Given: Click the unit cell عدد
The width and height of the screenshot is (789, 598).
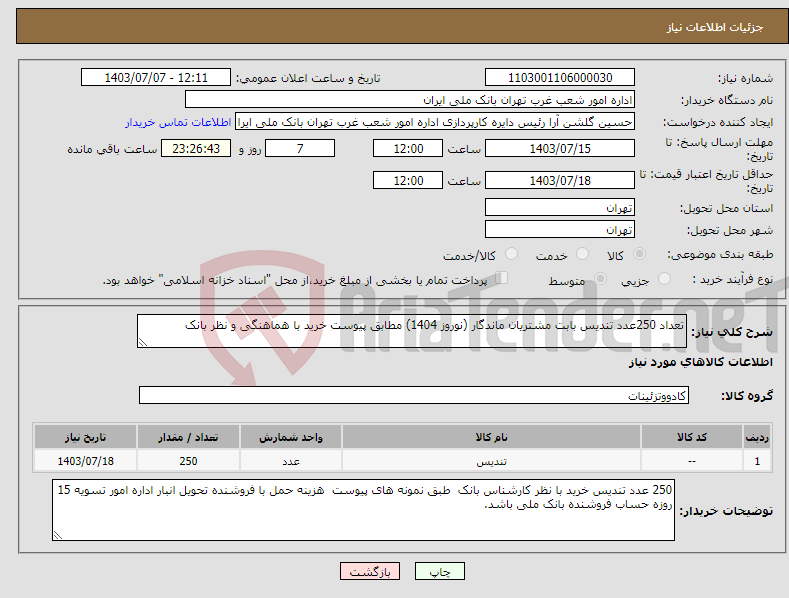Looking at the screenshot, I should pos(291,461).
